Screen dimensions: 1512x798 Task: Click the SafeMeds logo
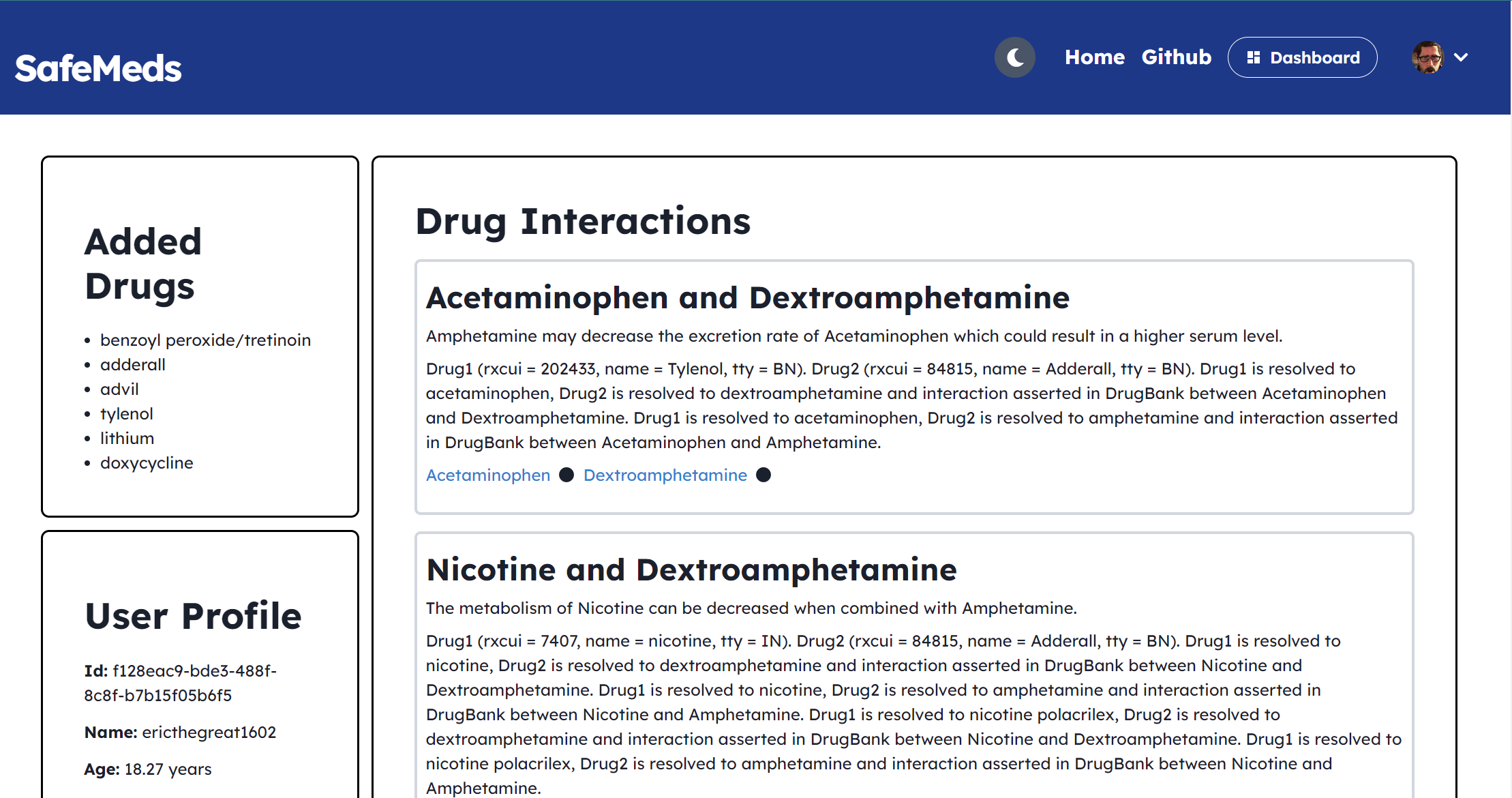pyautogui.click(x=98, y=68)
